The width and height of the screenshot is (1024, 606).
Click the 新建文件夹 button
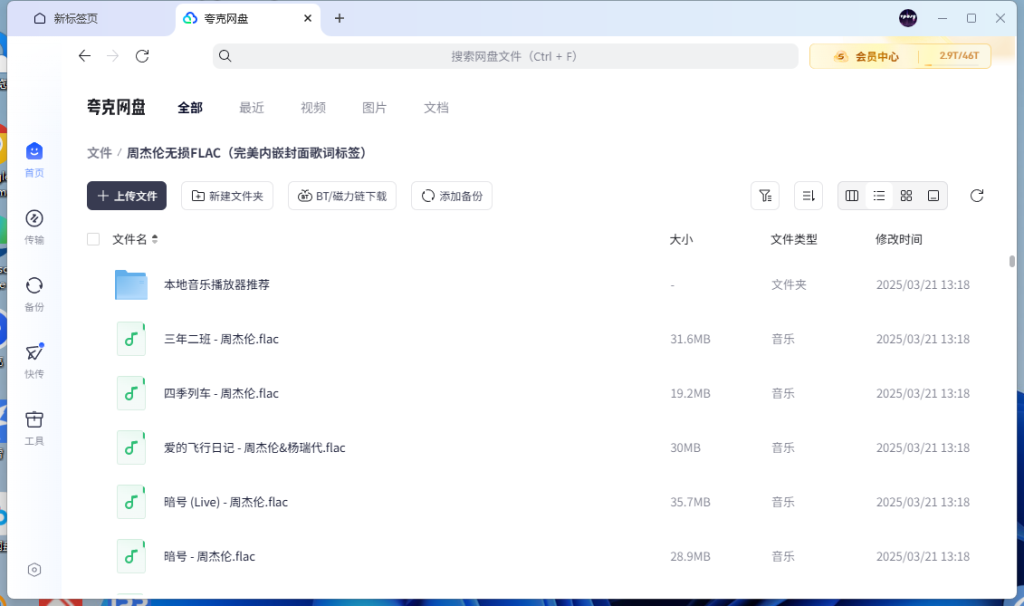point(227,196)
